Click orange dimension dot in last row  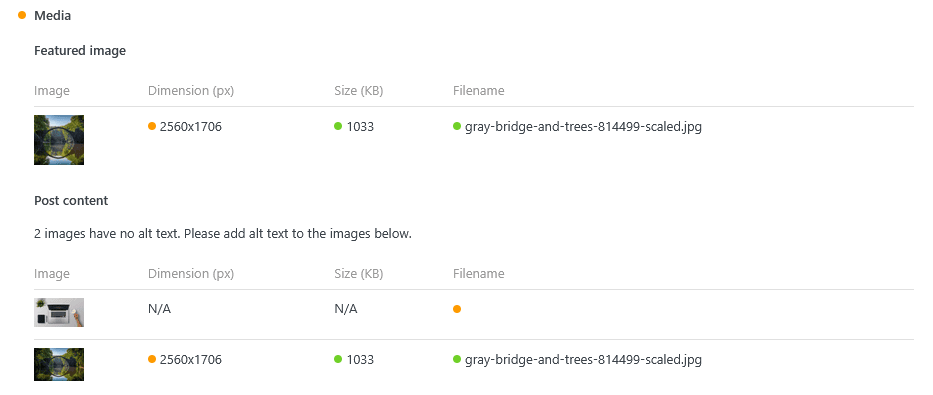(152, 359)
